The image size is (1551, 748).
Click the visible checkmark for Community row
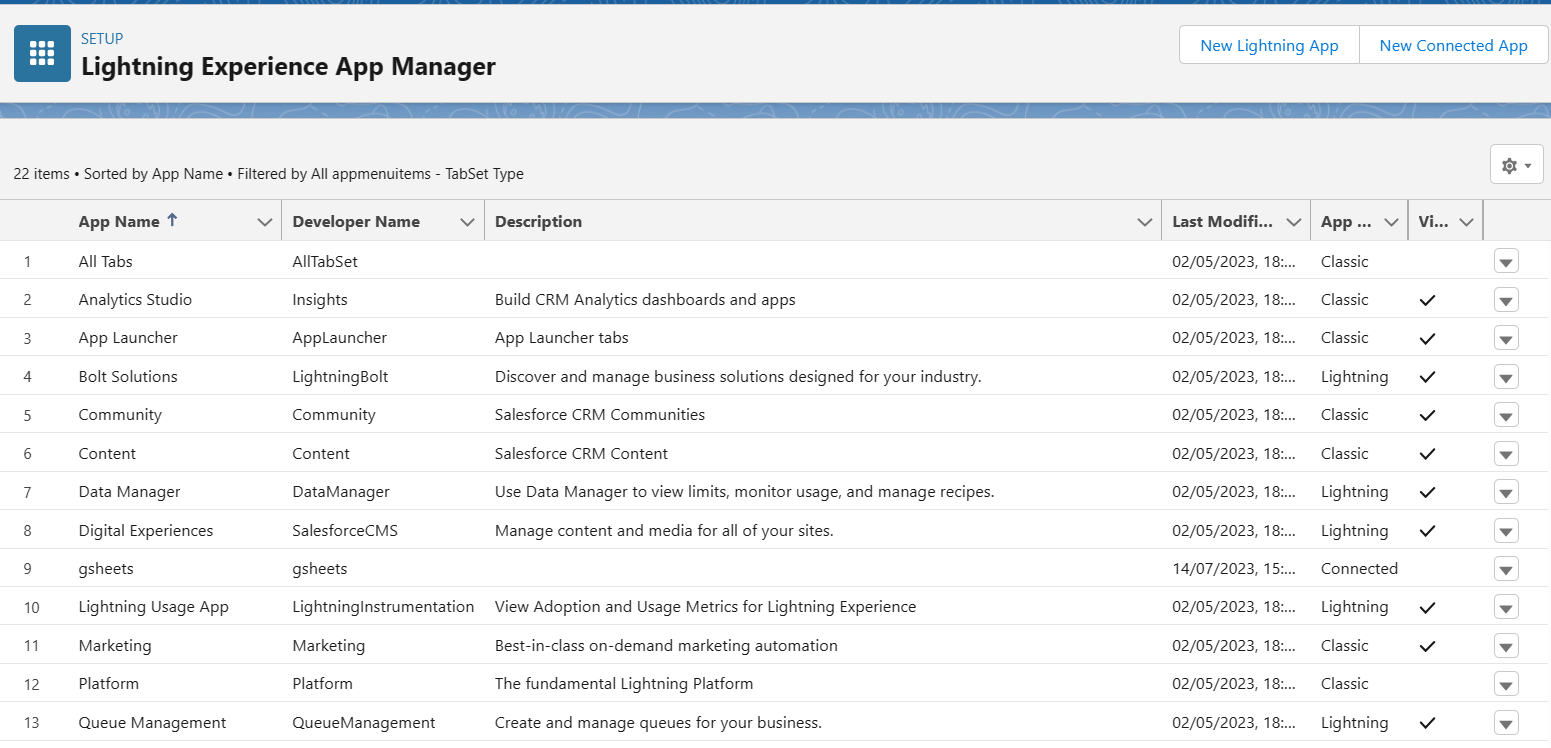(1428, 415)
